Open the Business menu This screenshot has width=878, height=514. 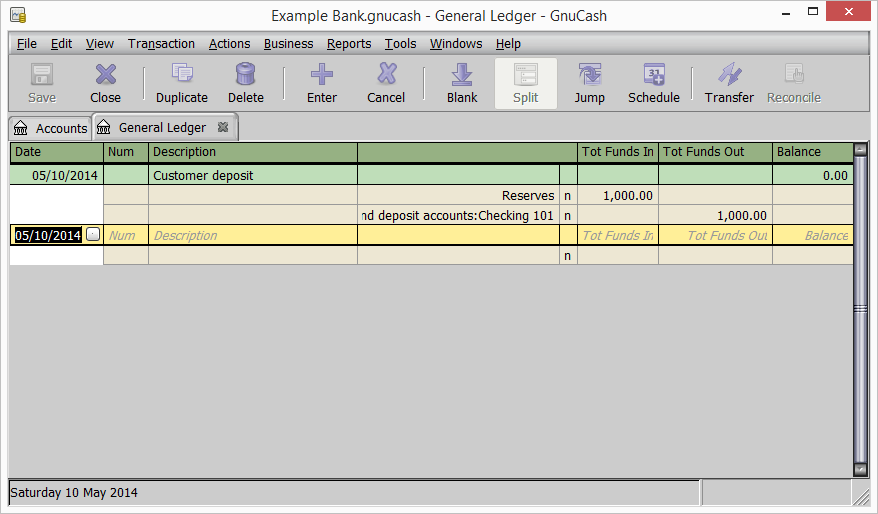pyautogui.click(x=288, y=44)
